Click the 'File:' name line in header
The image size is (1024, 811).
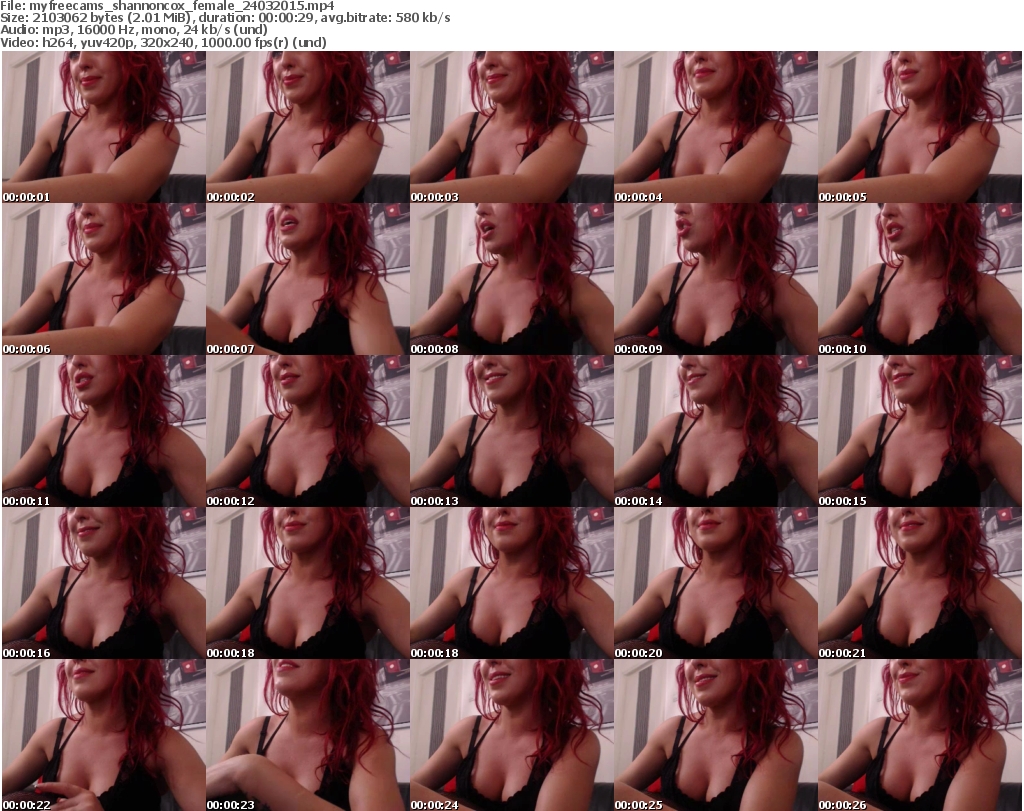tap(167, 6)
